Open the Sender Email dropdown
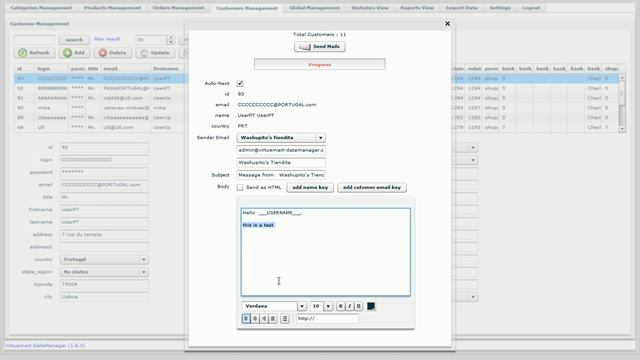 281,138
